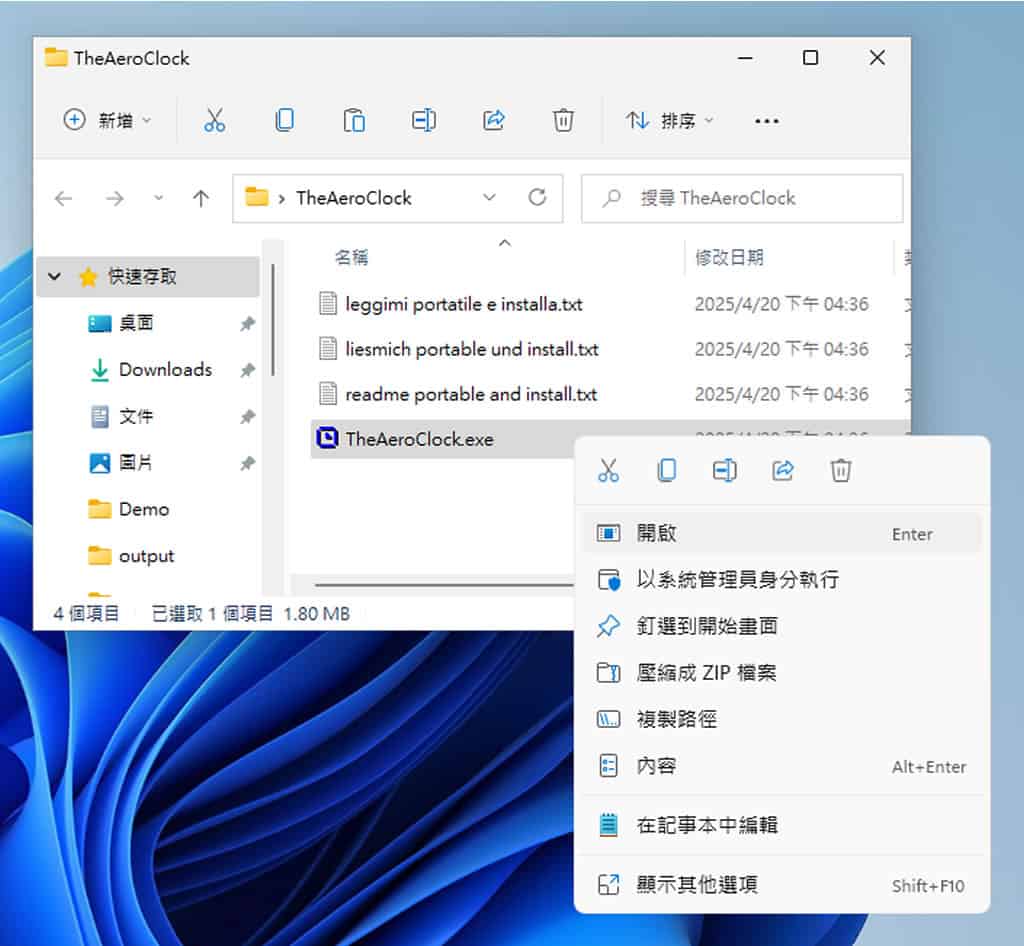Collapse the 快速存取 tree node

click(x=55, y=277)
